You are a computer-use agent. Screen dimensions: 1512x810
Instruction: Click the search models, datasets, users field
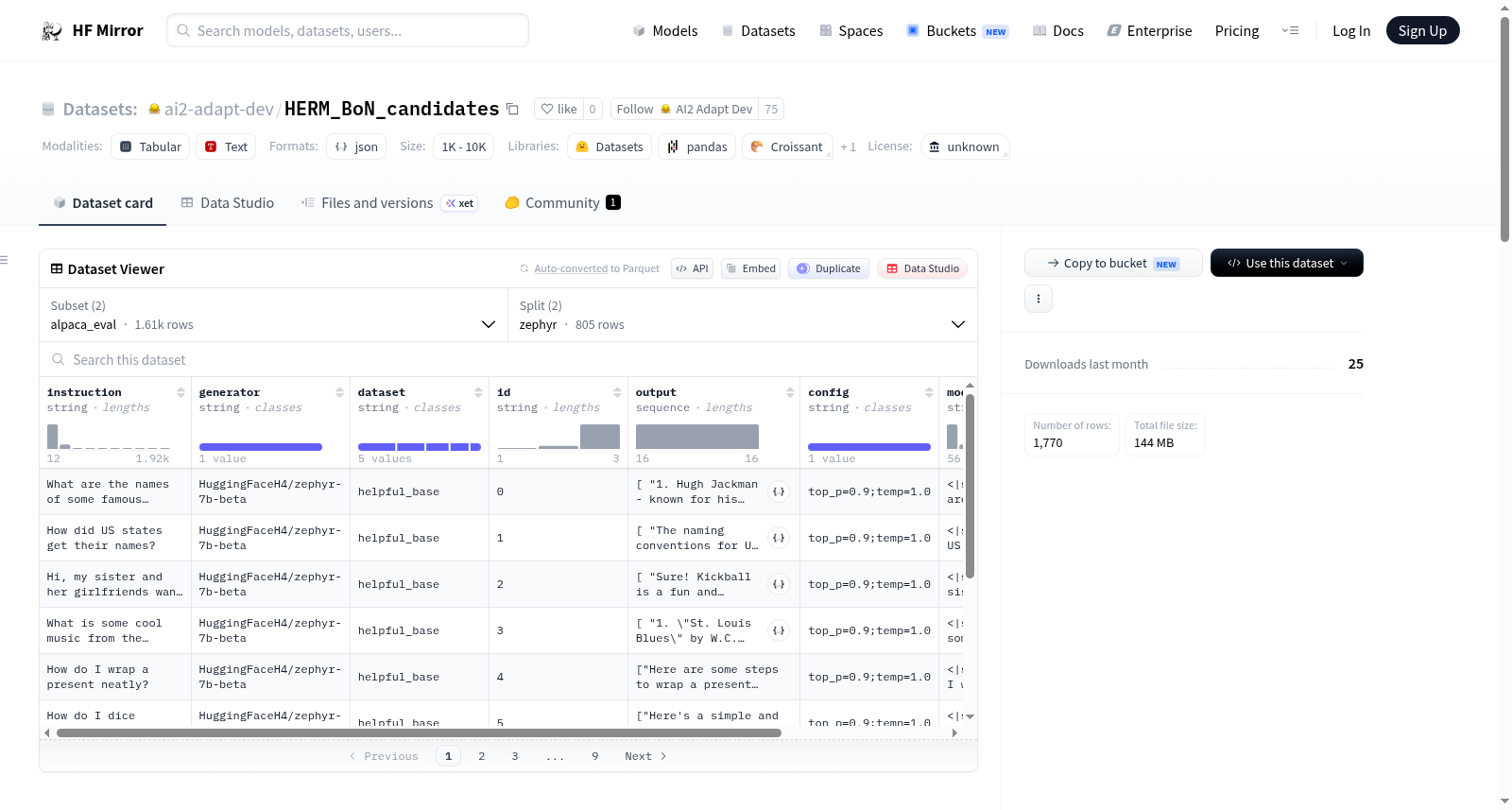coord(348,31)
